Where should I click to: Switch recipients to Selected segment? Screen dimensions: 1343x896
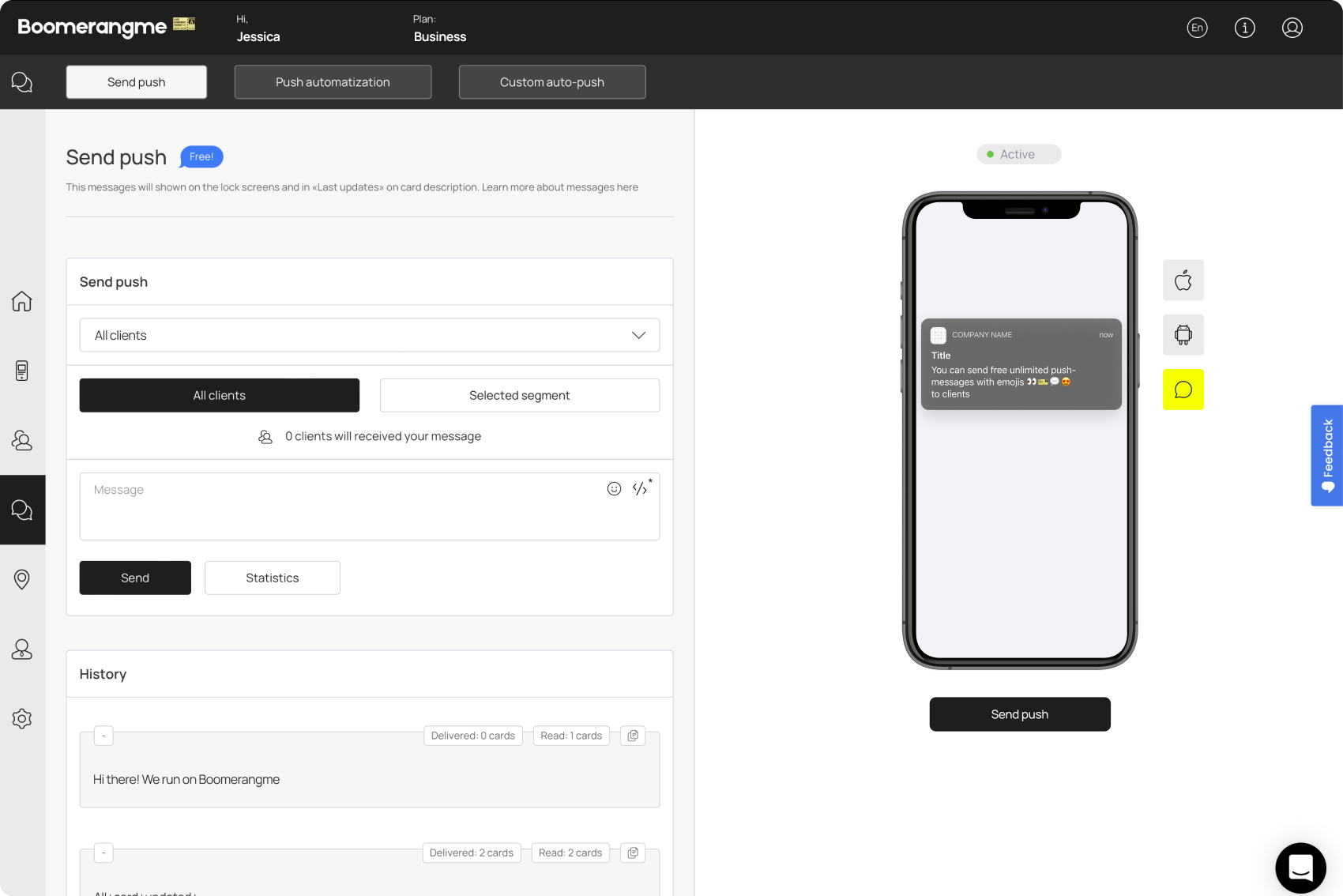click(x=519, y=395)
